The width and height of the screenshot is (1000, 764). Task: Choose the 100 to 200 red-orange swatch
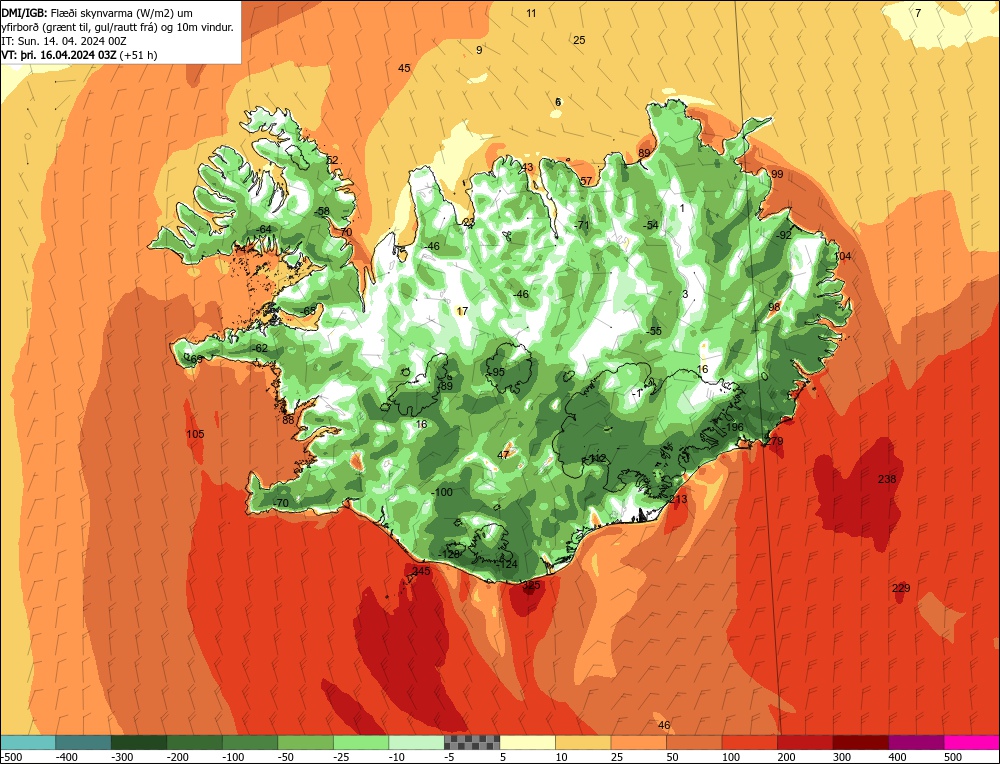coord(749,742)
